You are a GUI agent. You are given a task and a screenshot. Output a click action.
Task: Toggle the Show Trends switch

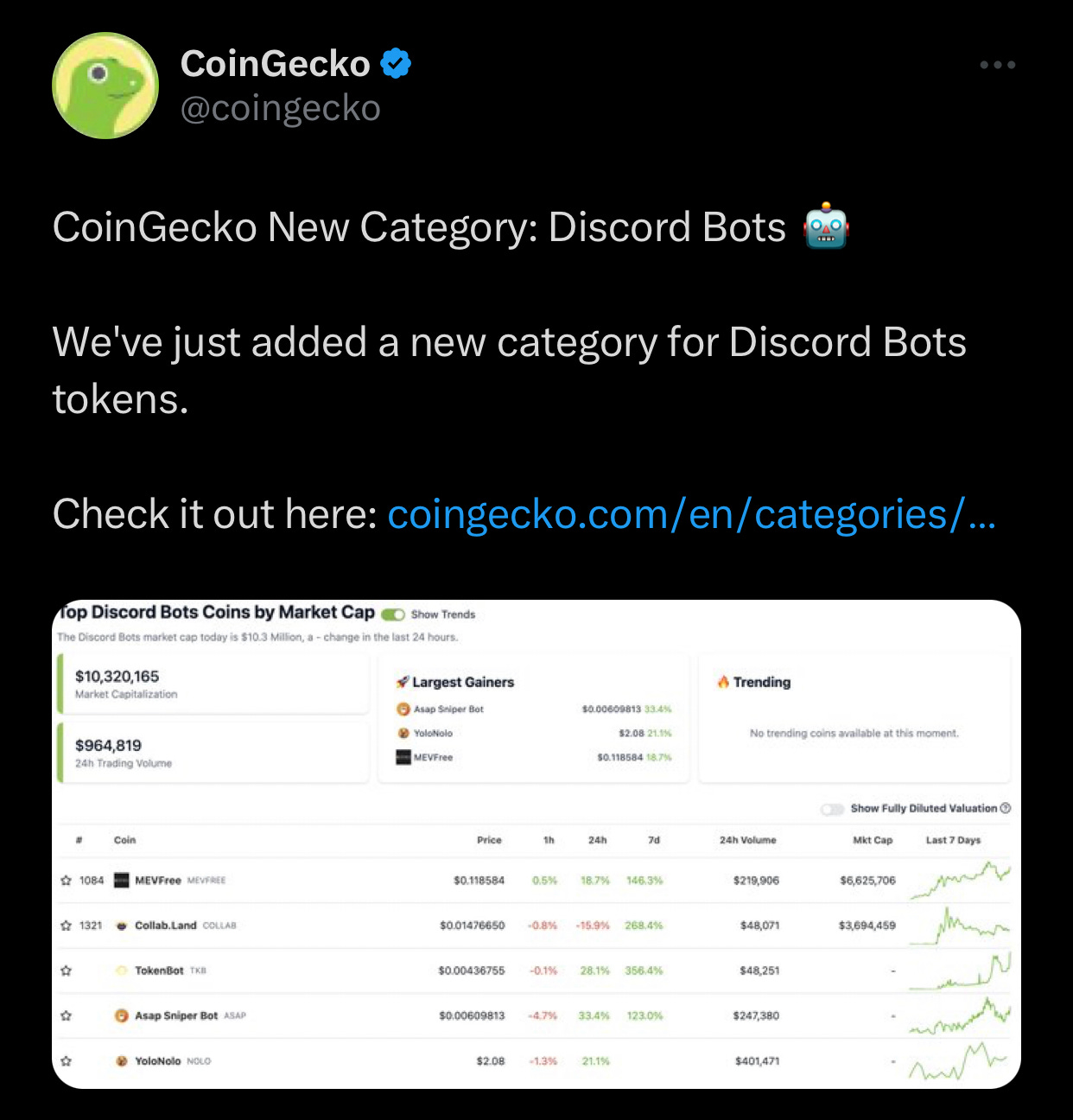tap(393, 614)
